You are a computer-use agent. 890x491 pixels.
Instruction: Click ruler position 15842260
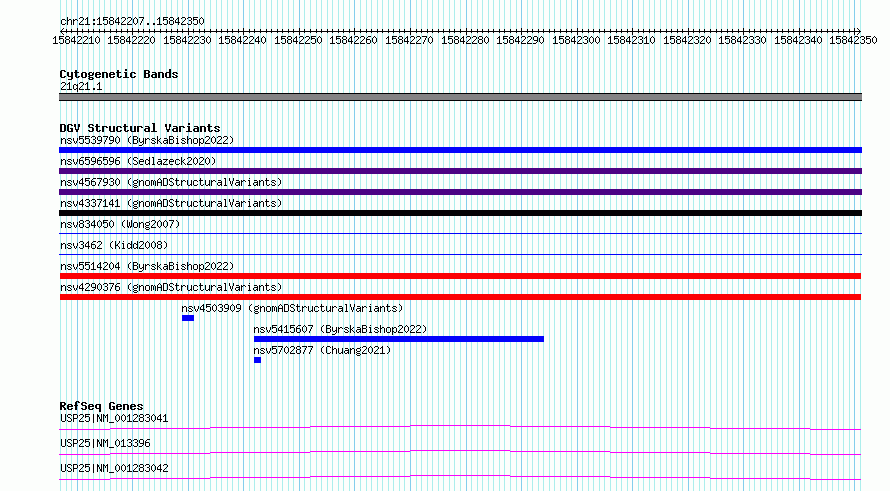click(353, 40)
